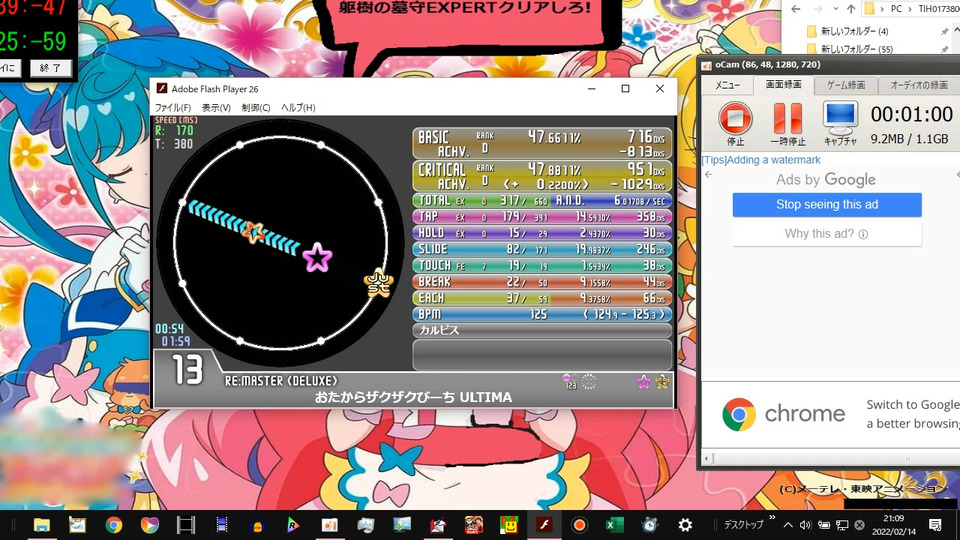
Task: Click the BPM 125 row
Action: pos(542,314)
